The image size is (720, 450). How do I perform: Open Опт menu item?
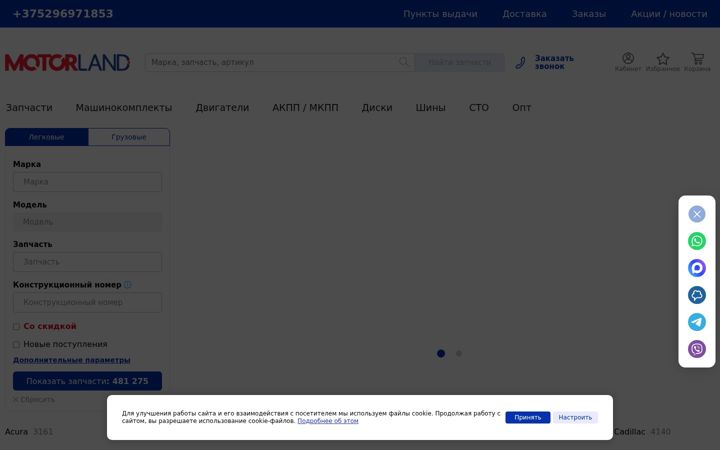click(522, 107)
